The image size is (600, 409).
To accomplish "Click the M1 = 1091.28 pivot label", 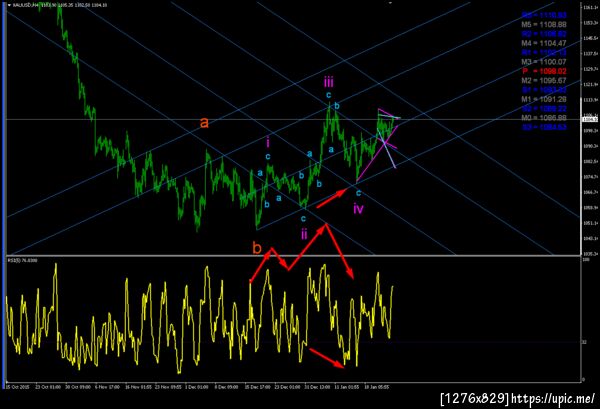I will [544, 99].
